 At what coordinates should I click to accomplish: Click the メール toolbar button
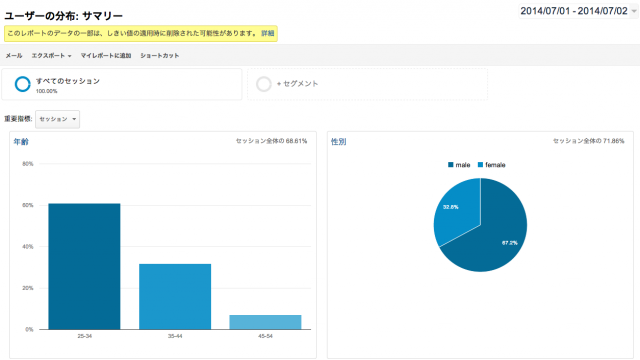14,56
